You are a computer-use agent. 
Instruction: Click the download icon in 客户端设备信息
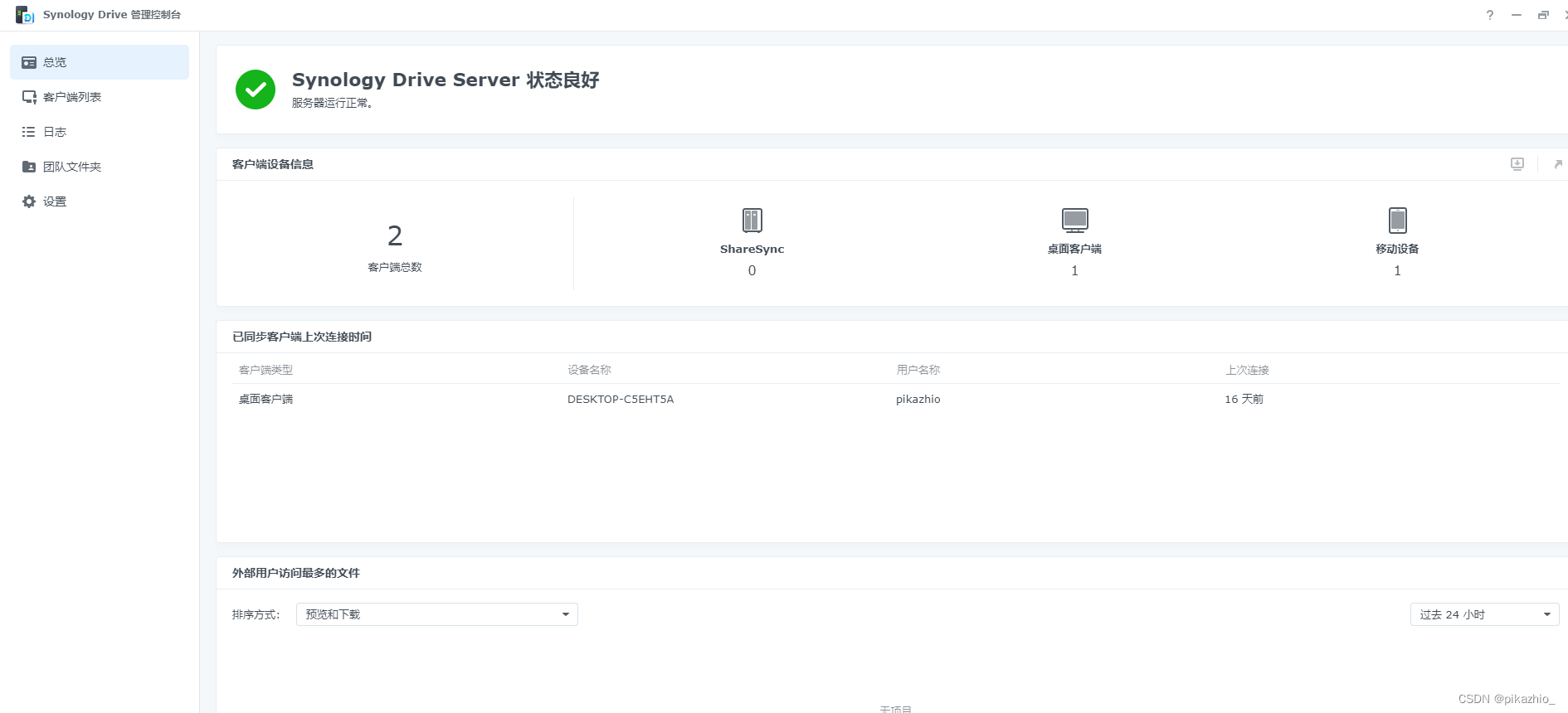pyautogui.click(x=1517, y=164)
